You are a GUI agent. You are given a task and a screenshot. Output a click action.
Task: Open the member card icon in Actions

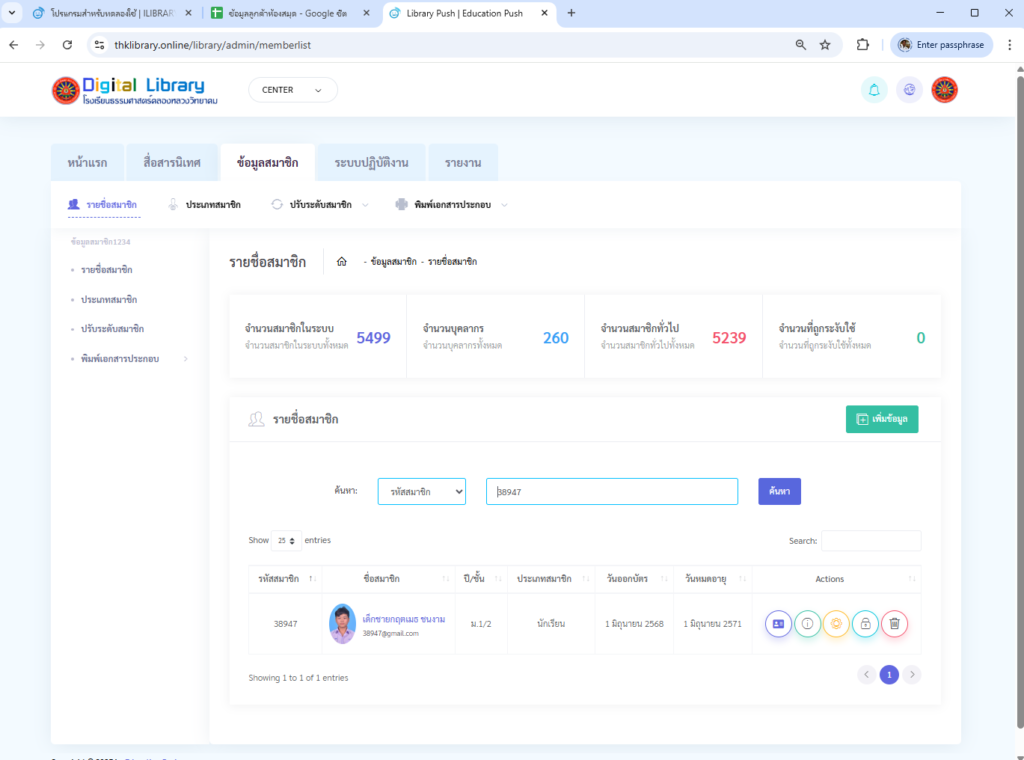778,624
